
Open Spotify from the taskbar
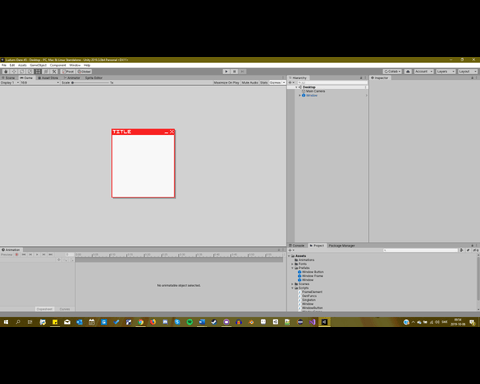click(x=190, y=322)
